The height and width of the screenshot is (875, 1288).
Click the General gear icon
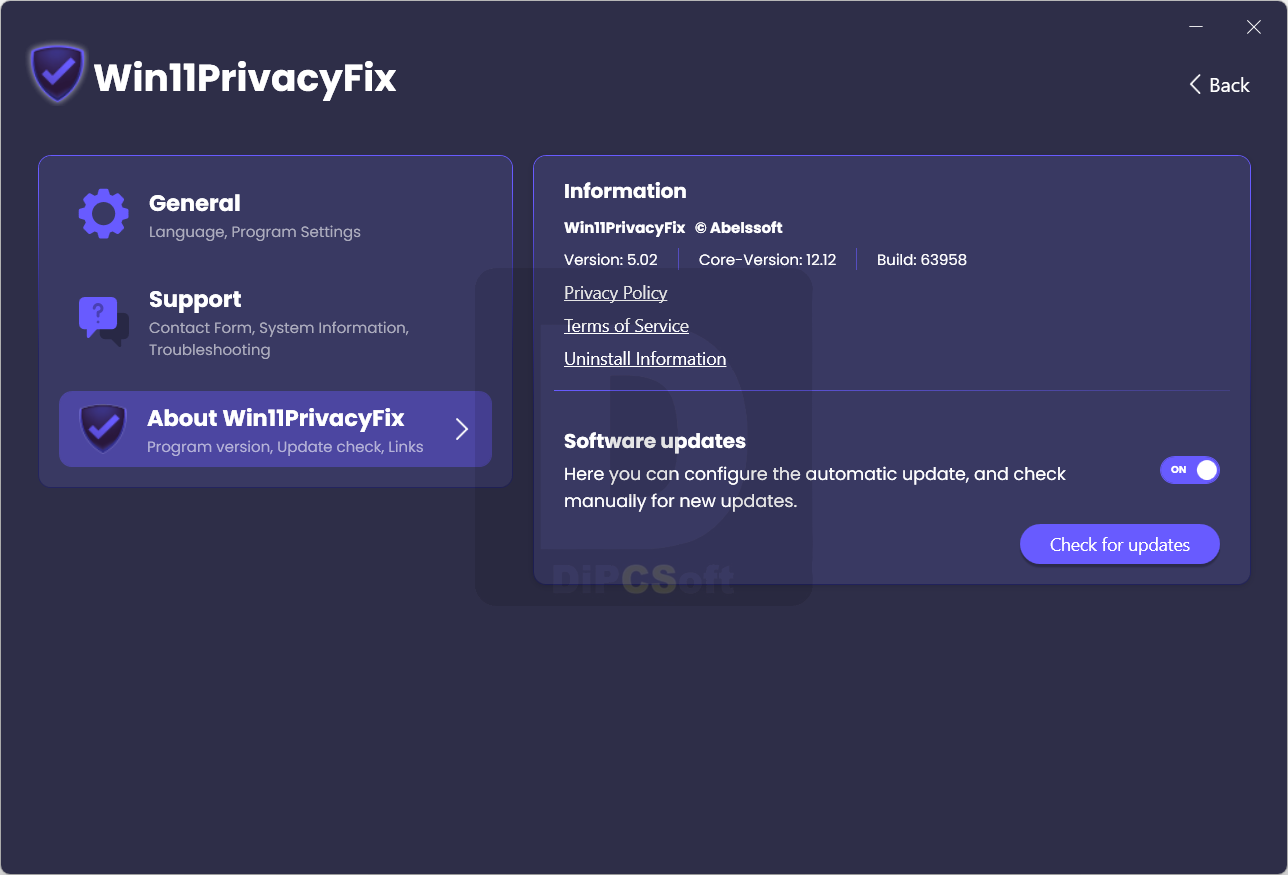point(104,214)
